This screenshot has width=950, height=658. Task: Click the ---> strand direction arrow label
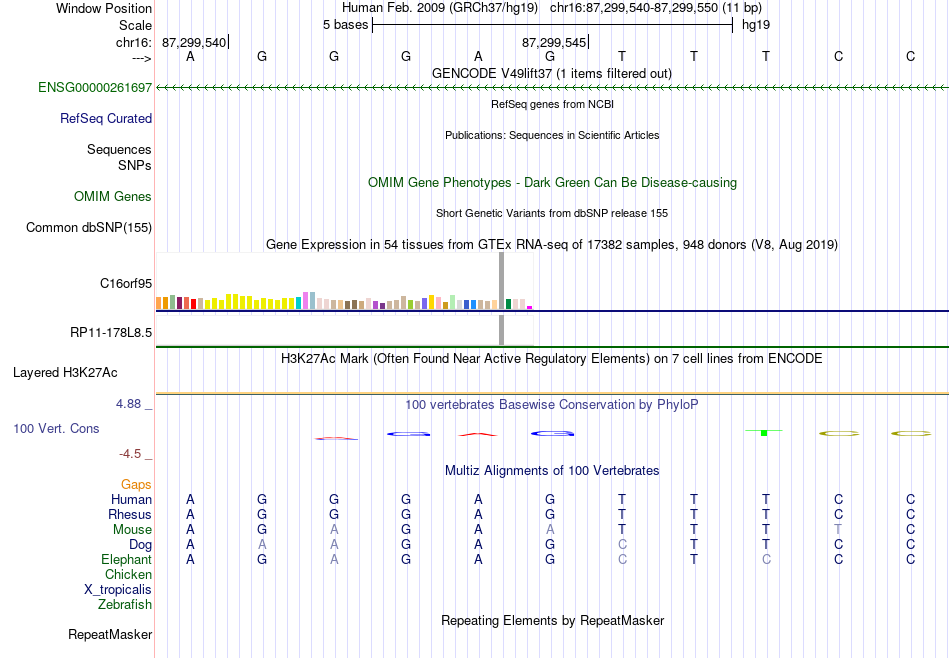pos(142,58)
